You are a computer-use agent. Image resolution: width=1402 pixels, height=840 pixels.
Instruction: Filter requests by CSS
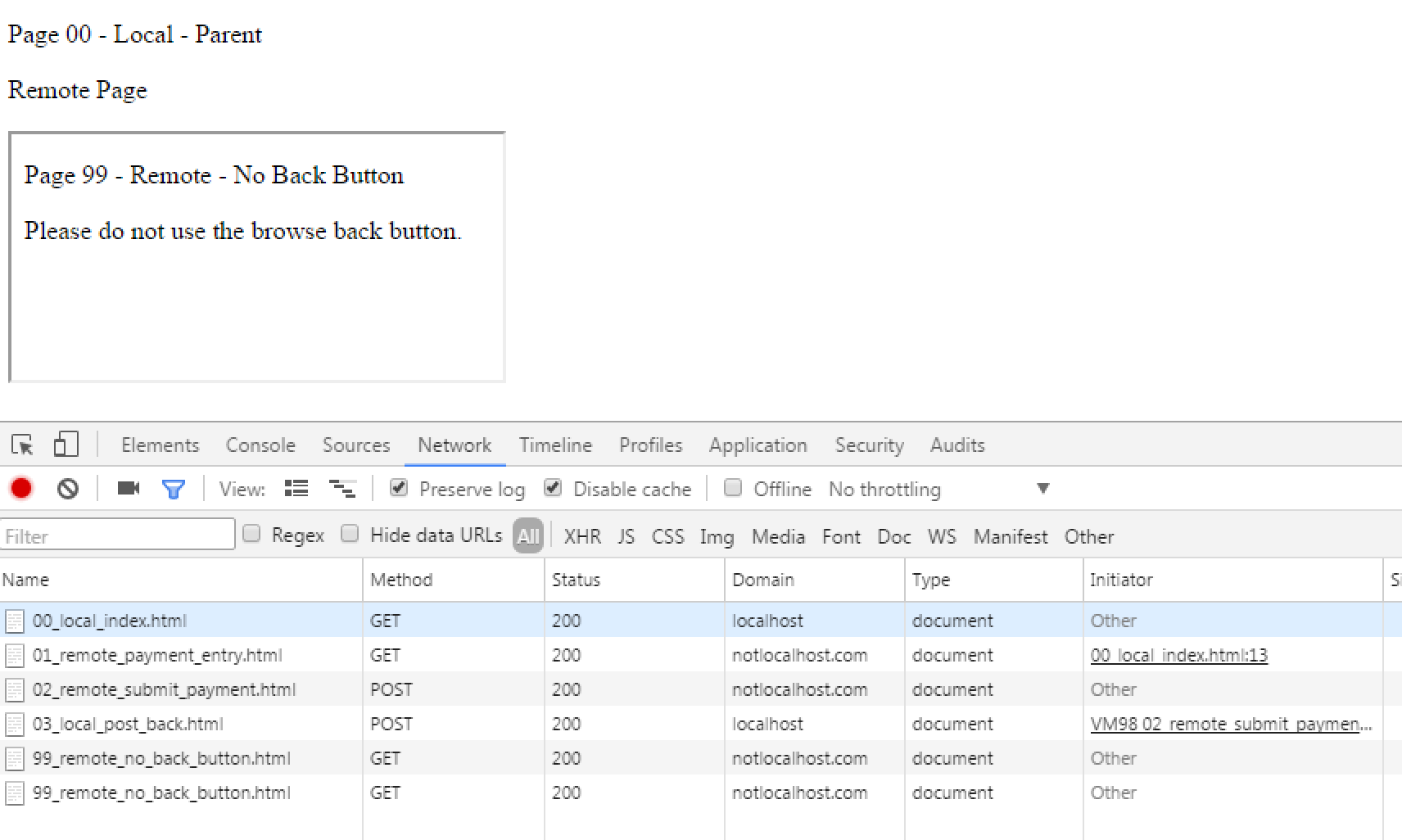(667, 537)
